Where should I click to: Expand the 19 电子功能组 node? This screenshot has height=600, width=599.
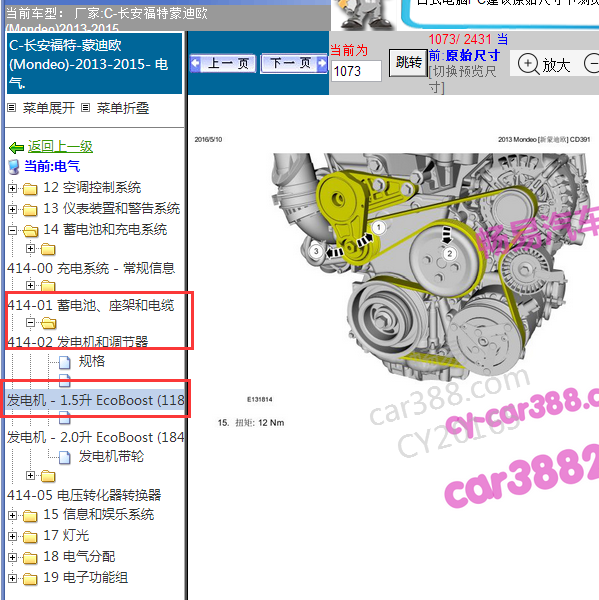(12, 579)
